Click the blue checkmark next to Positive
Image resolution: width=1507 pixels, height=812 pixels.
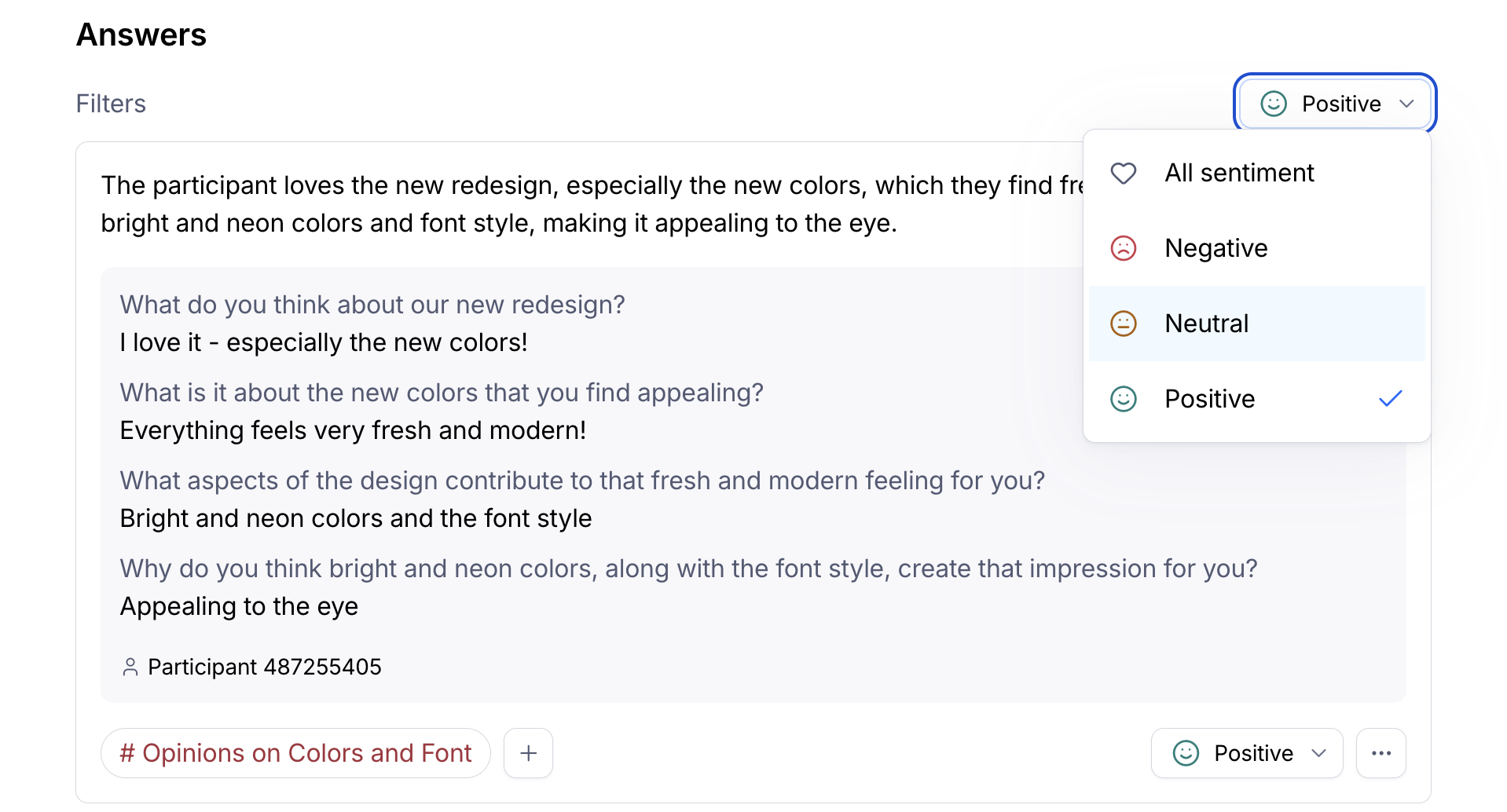(1390, 399)
